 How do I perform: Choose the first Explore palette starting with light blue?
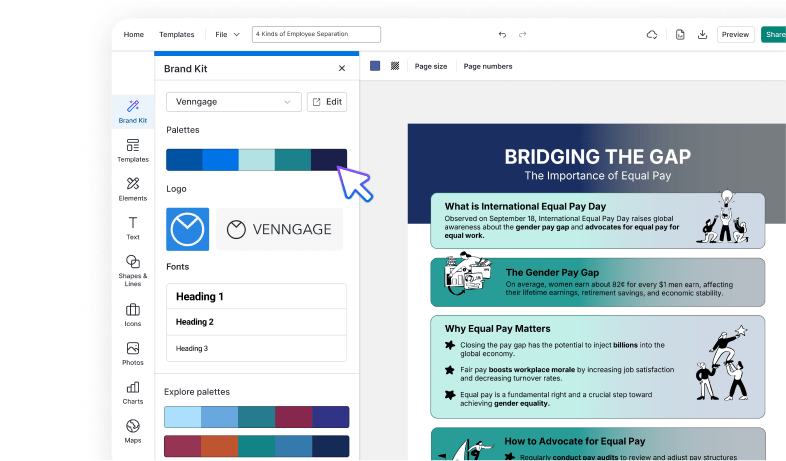point(257,417)
